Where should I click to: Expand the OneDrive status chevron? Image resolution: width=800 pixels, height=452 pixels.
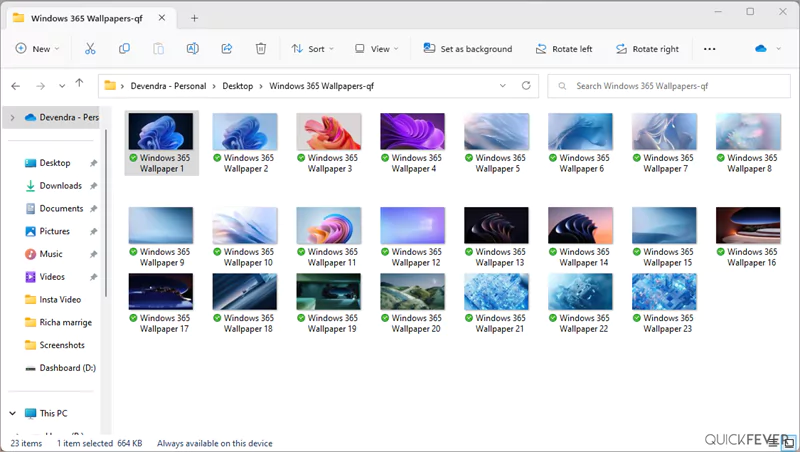779,49
